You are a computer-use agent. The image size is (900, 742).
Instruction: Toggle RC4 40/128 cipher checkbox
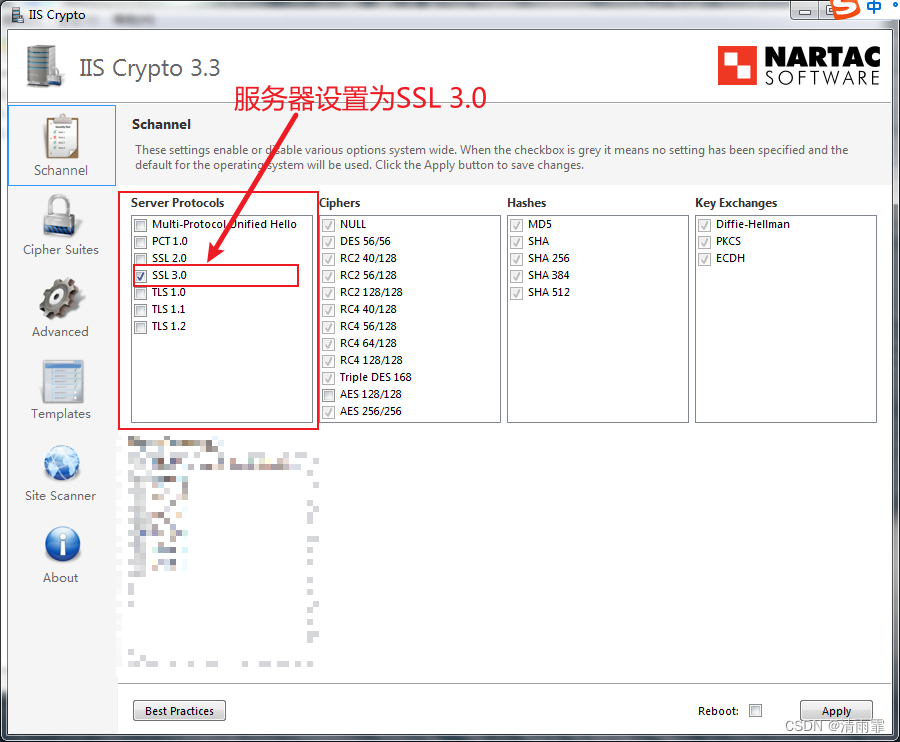(x=328, y=310)
